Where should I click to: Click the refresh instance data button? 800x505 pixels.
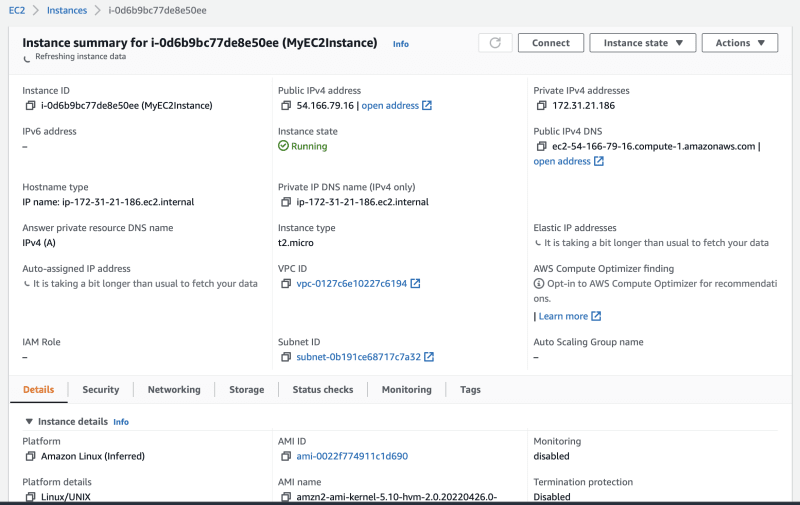(495, 43)
